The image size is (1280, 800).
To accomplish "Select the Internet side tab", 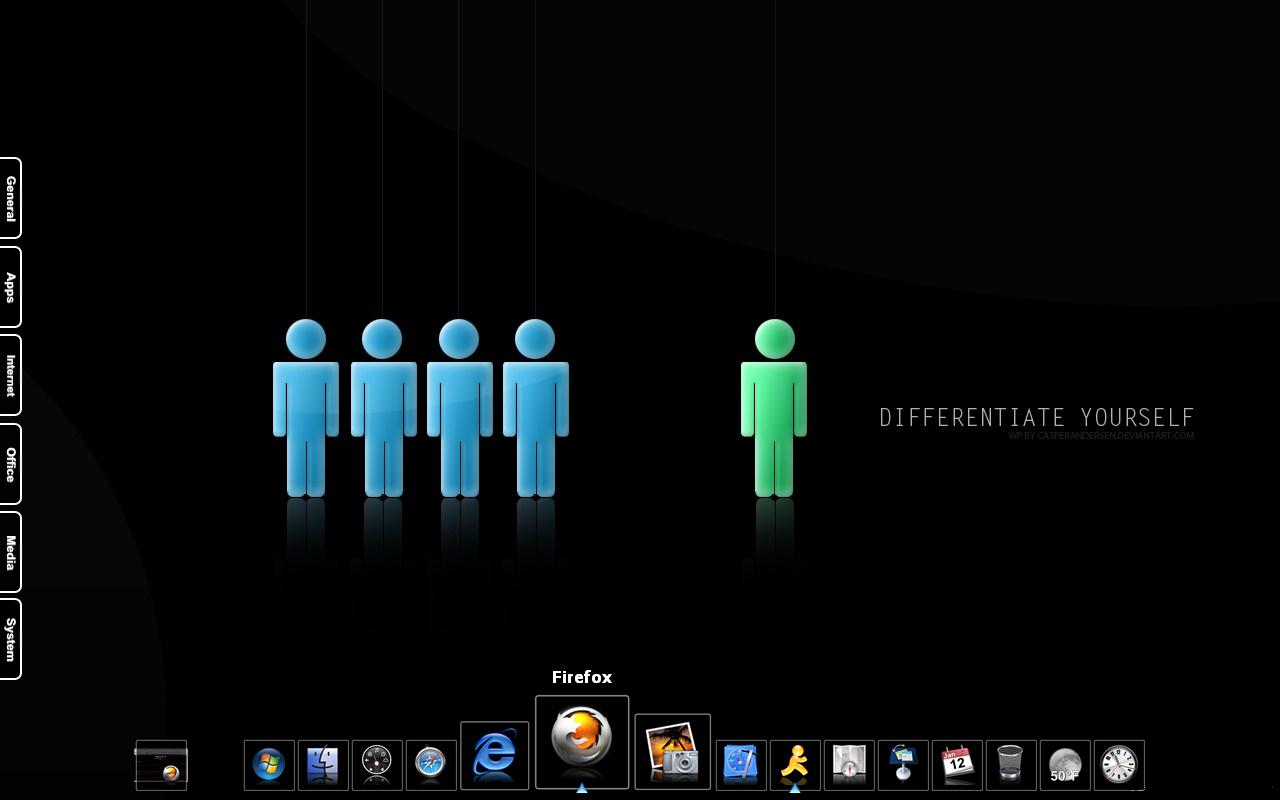I will [10, 375].
